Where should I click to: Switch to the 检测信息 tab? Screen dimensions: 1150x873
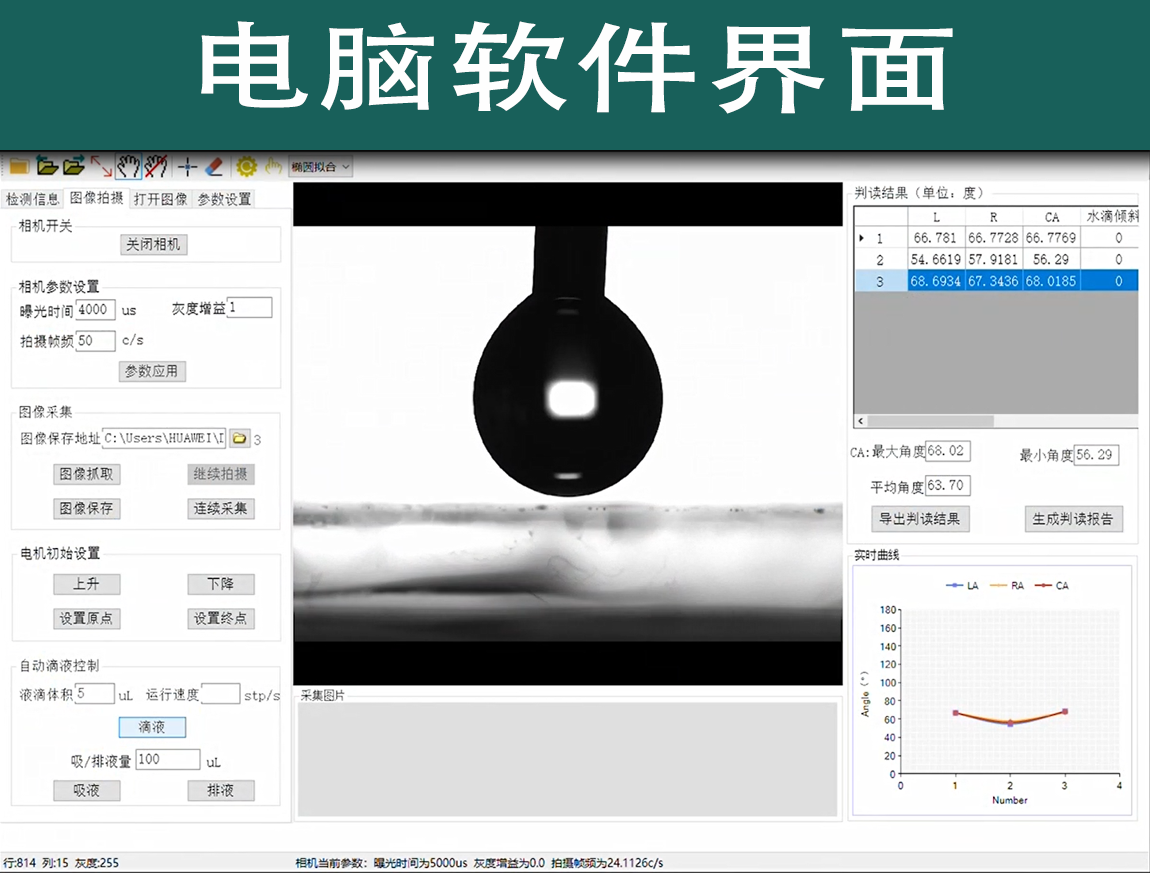coord(32,199)
